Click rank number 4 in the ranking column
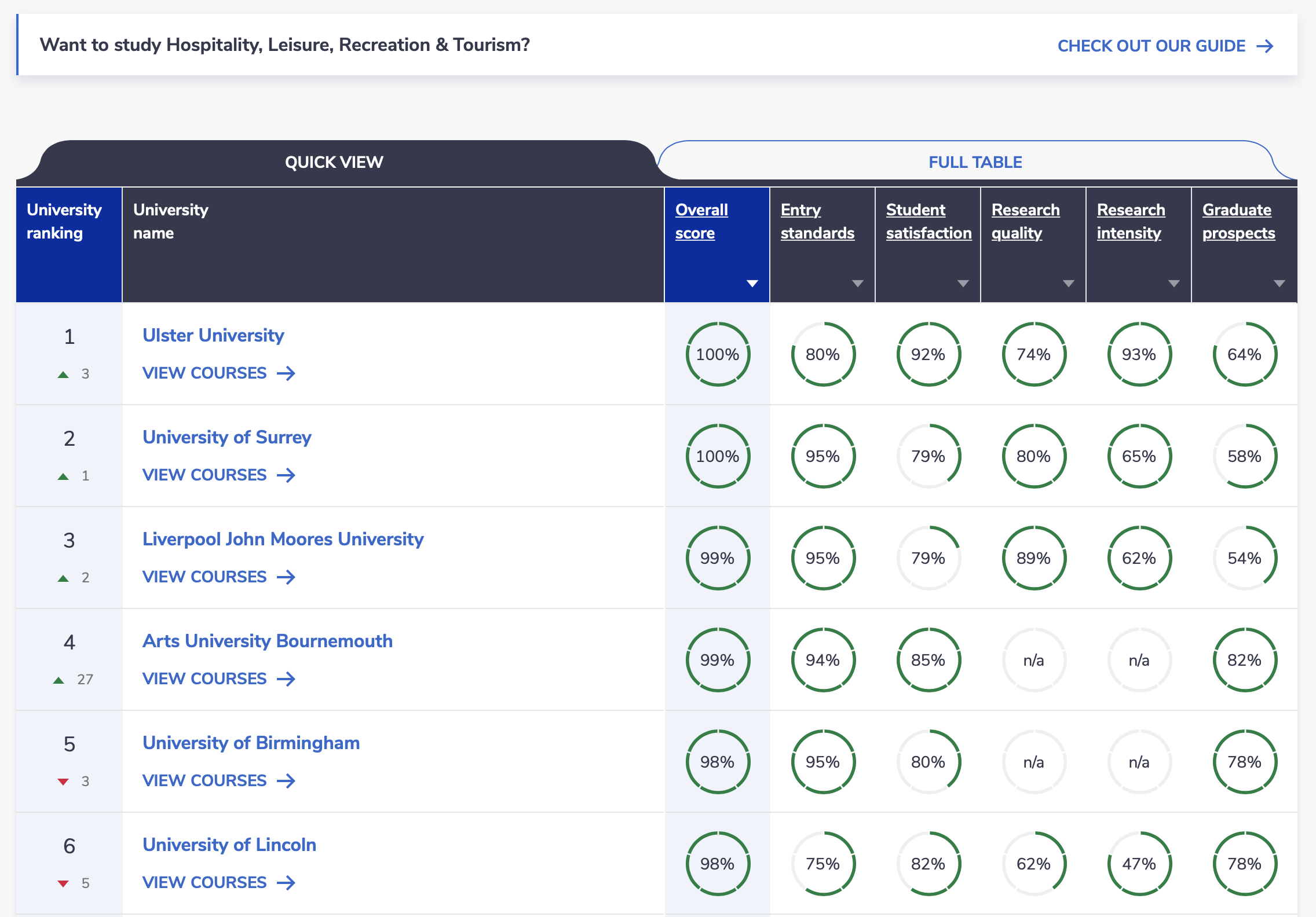Image resolution: width=1316 pixels, height=917 pixels. coord(69,642)
